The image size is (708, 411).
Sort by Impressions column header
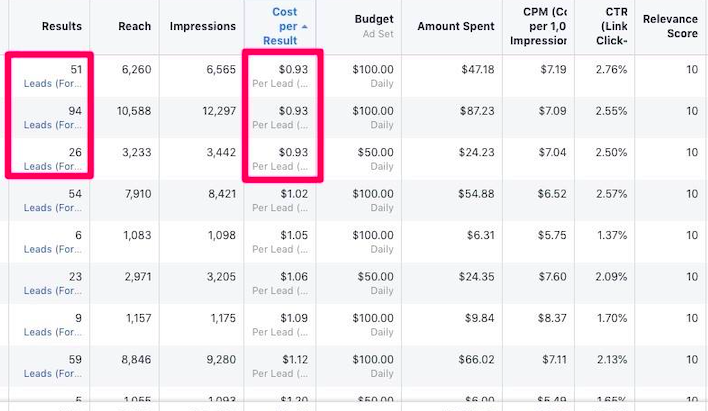point(203,26)
